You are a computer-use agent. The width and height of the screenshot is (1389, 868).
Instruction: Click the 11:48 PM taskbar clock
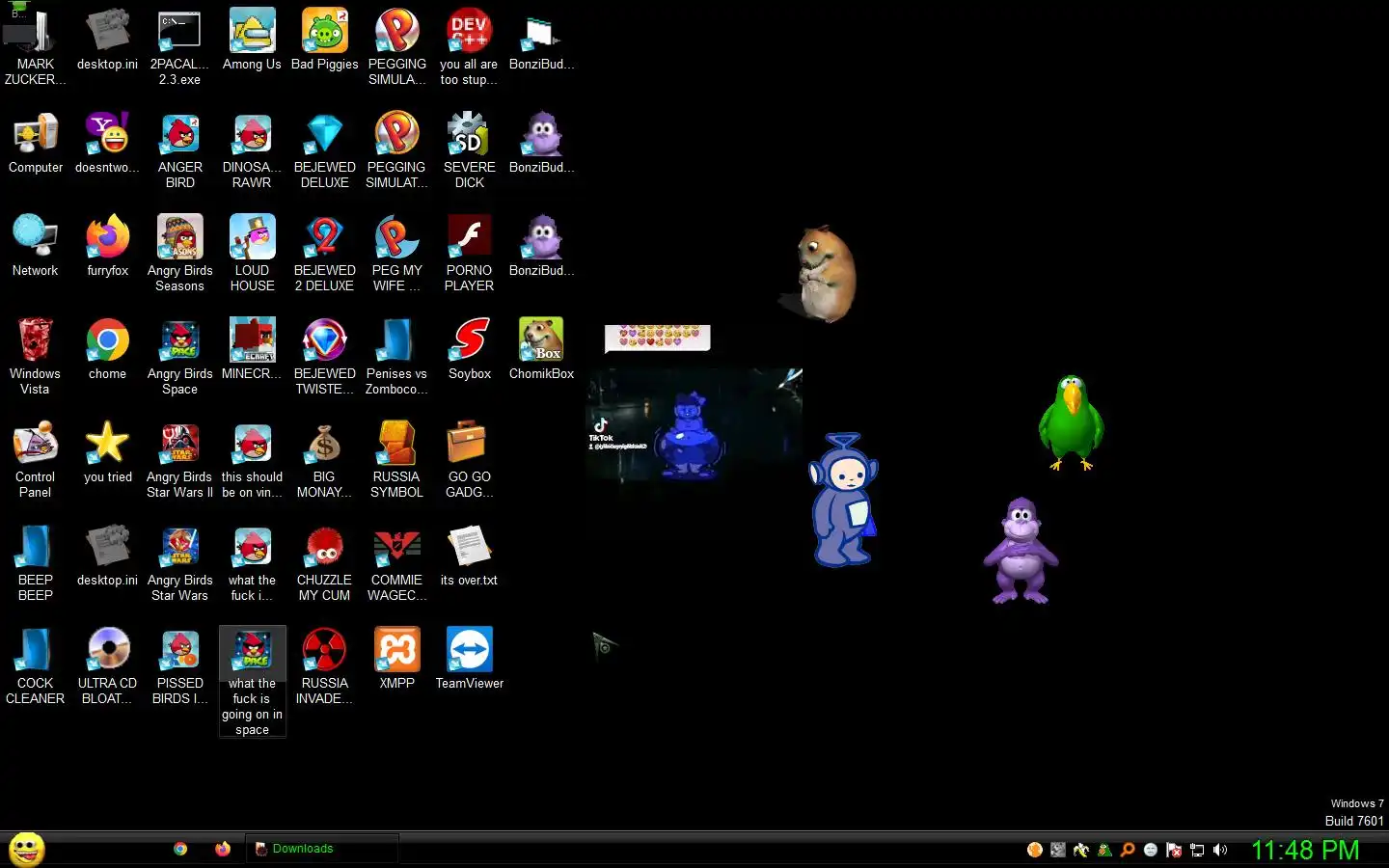1305,850
